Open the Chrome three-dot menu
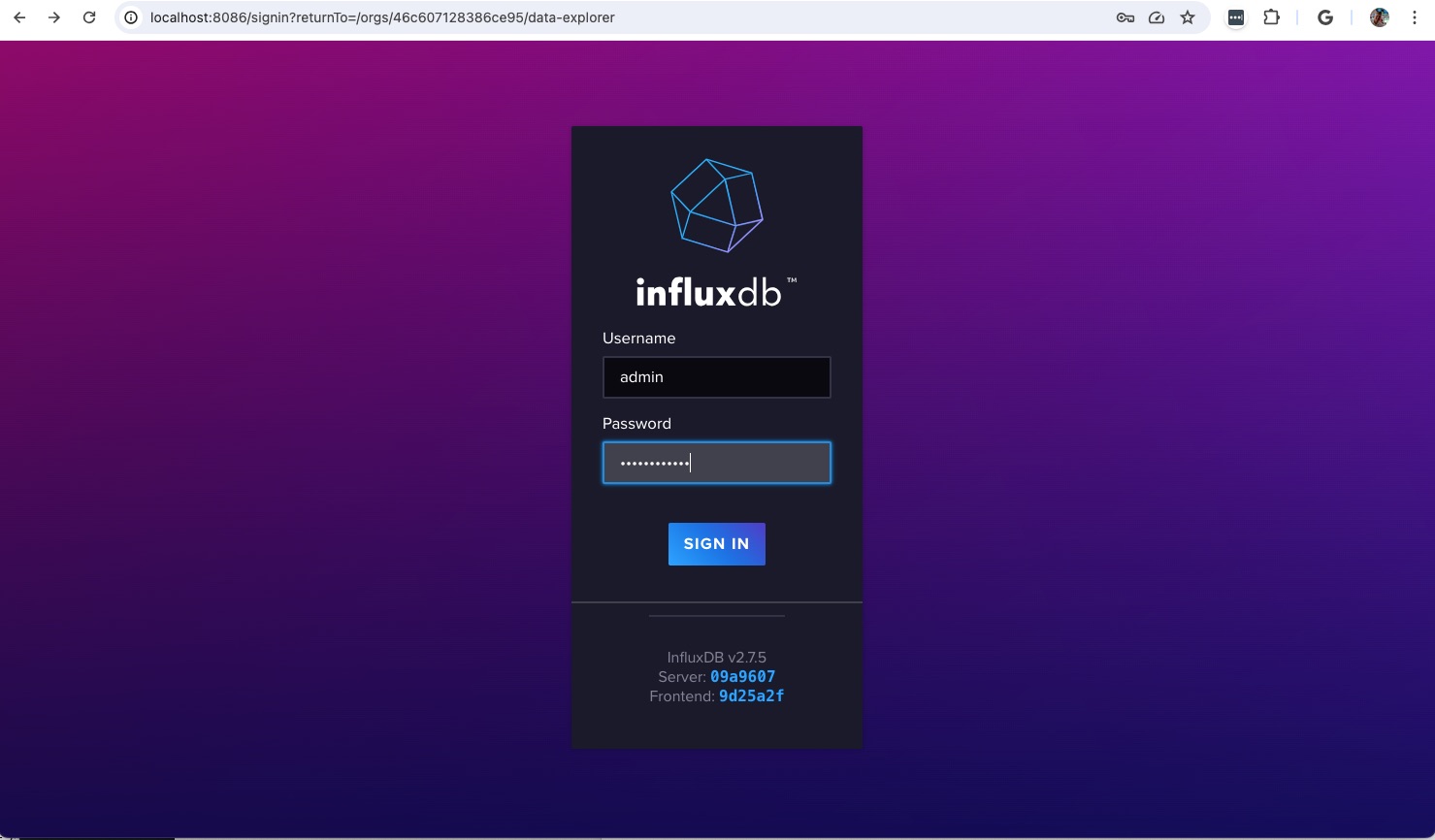Viewport: 1435px width, 840px height. click(1415, 17)
